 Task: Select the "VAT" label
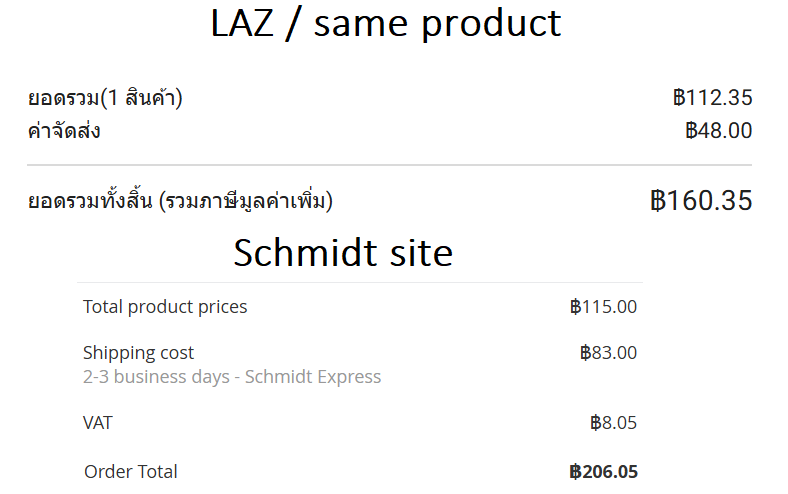pyautogui.click(x=98, y=423)
